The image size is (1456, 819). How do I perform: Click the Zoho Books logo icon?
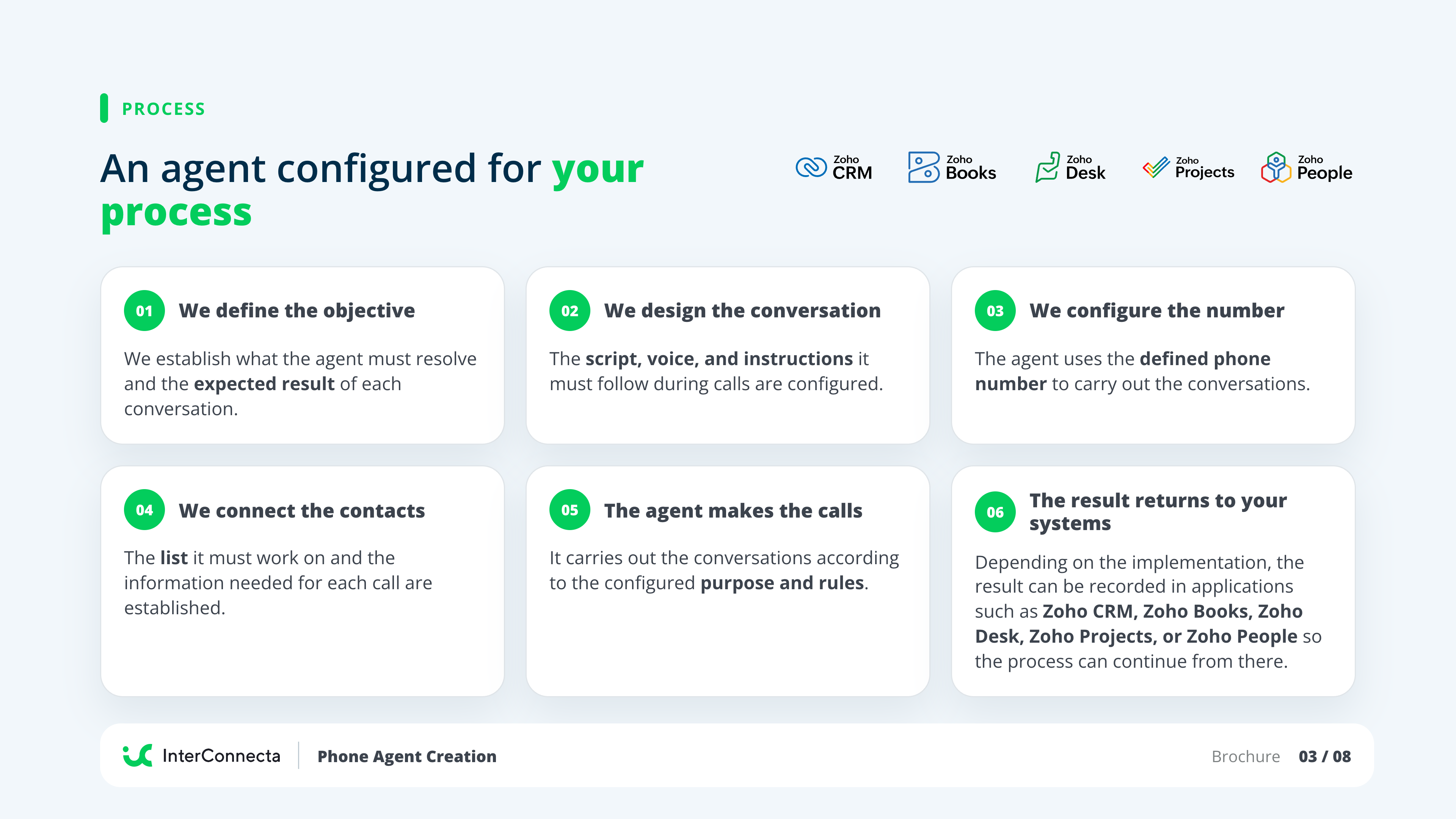point(924,167)
